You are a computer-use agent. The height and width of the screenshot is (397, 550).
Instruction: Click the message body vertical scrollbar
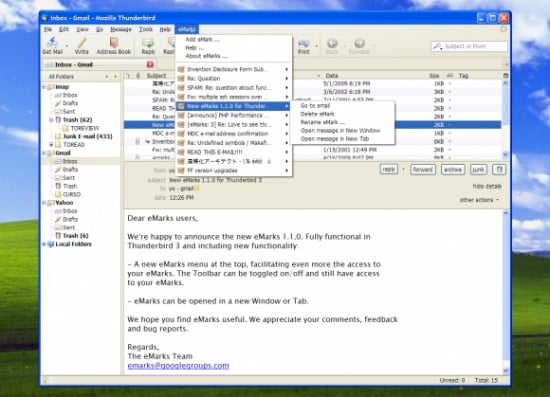click(x=505, y=292)
